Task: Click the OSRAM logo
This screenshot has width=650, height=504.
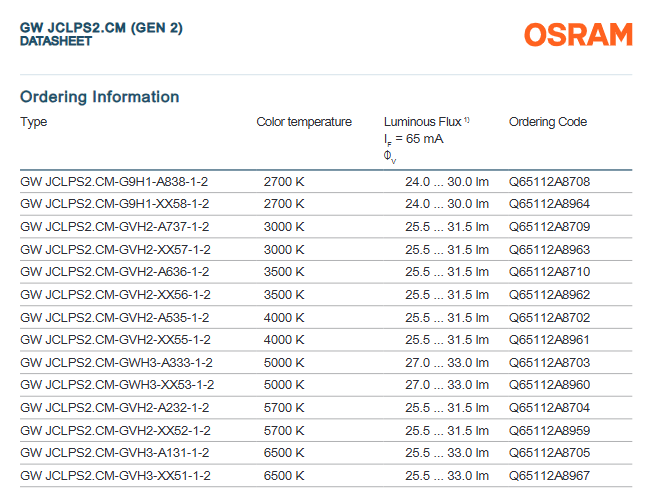Action: pos(578,34)
